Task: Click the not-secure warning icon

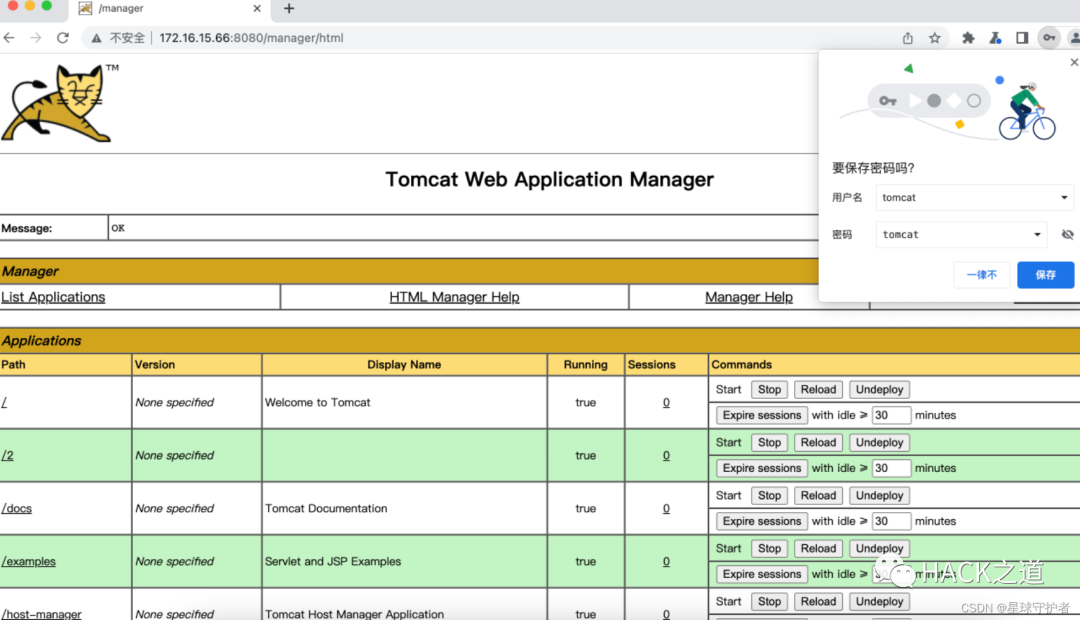Action: (x=96, y=38)
